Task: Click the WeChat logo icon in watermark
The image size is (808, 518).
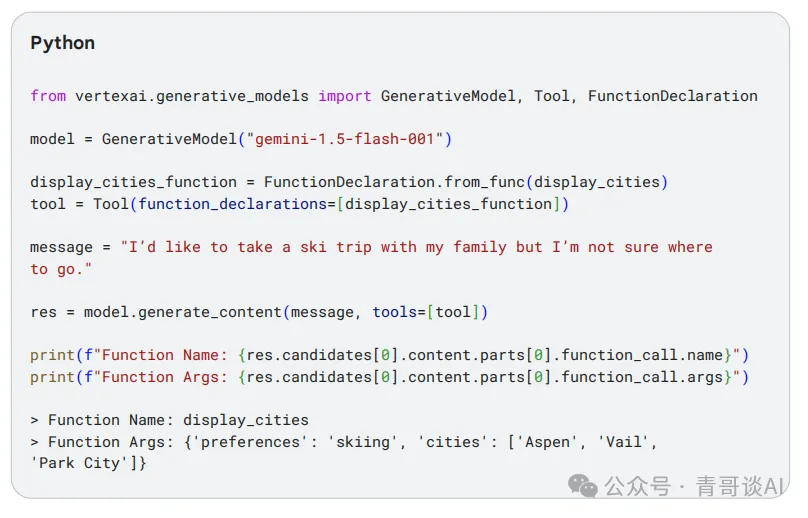Action: [x=582, y=486]
